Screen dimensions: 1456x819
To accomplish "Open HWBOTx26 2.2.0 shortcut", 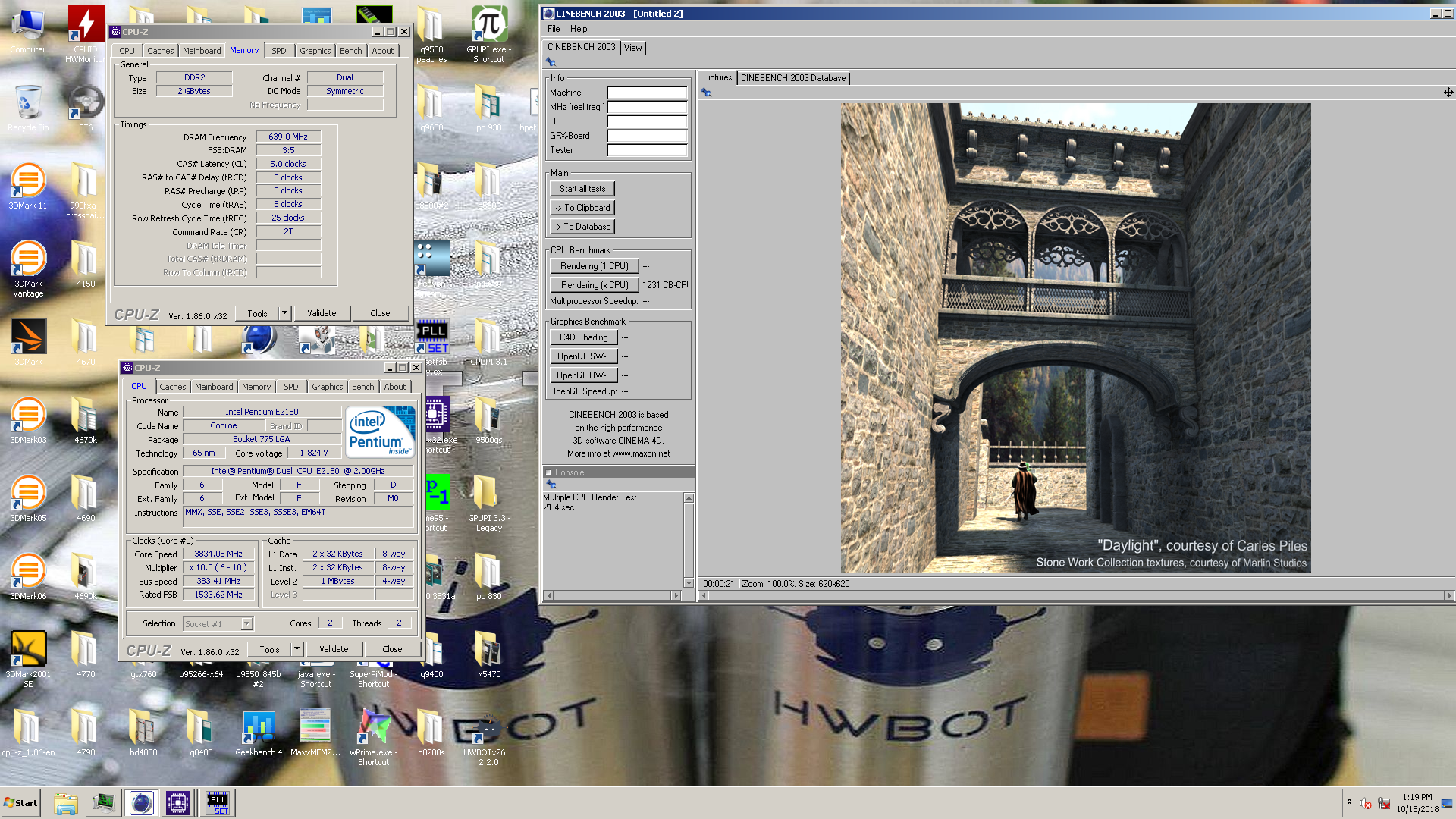I will [489, 737].
